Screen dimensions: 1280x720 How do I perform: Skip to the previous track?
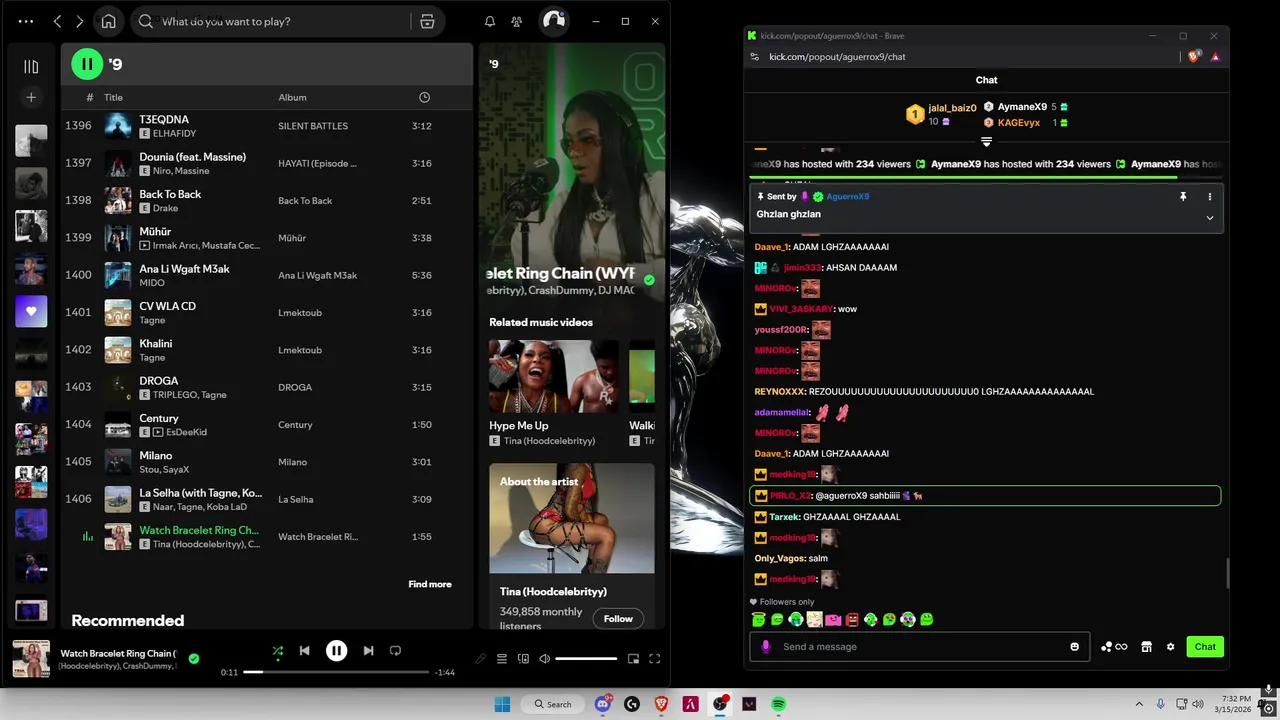(x=304, y=651)
